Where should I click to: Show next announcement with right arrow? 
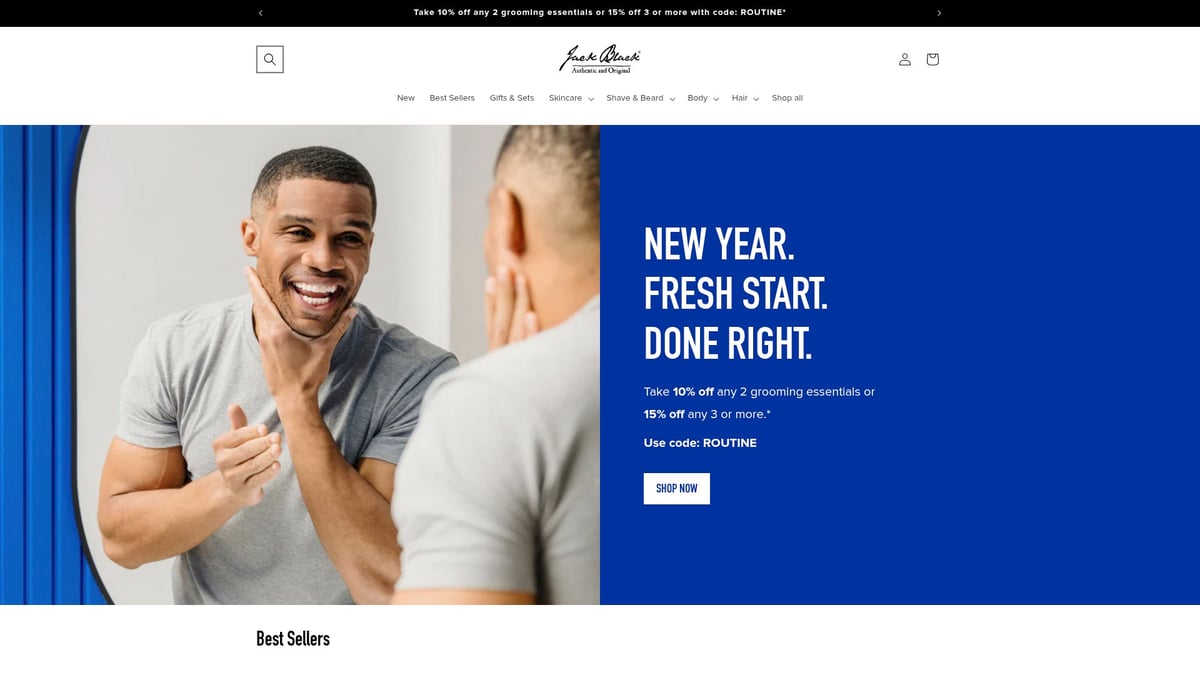click(x=939, y=13)
